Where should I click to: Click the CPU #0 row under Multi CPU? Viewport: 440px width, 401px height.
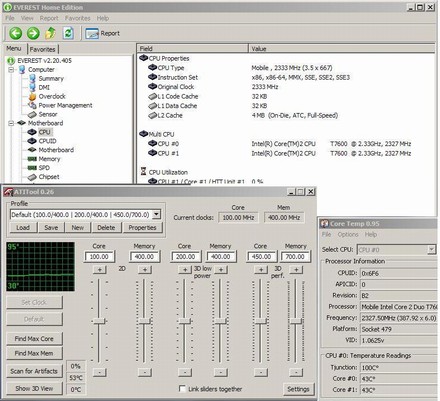coord(287,144)
